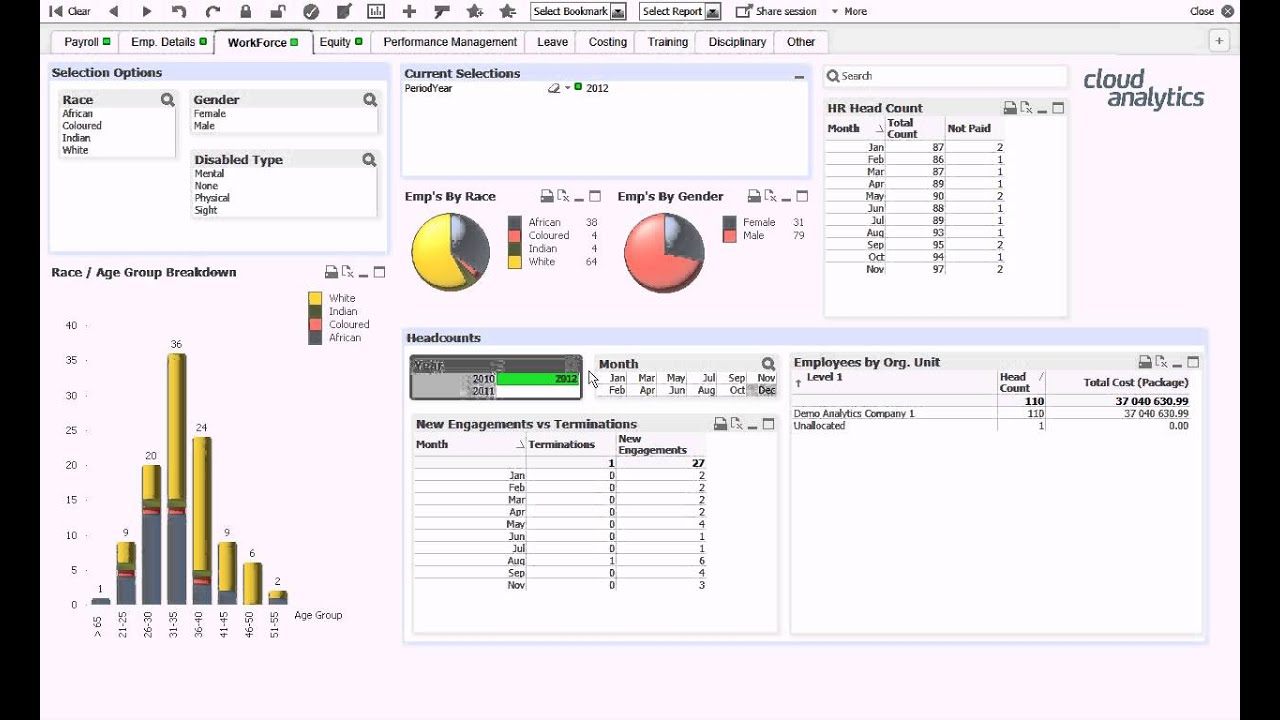This screenshot has height=720, width=1280.
Task: Minimize the Current Selections box
Action: [799, 76]
